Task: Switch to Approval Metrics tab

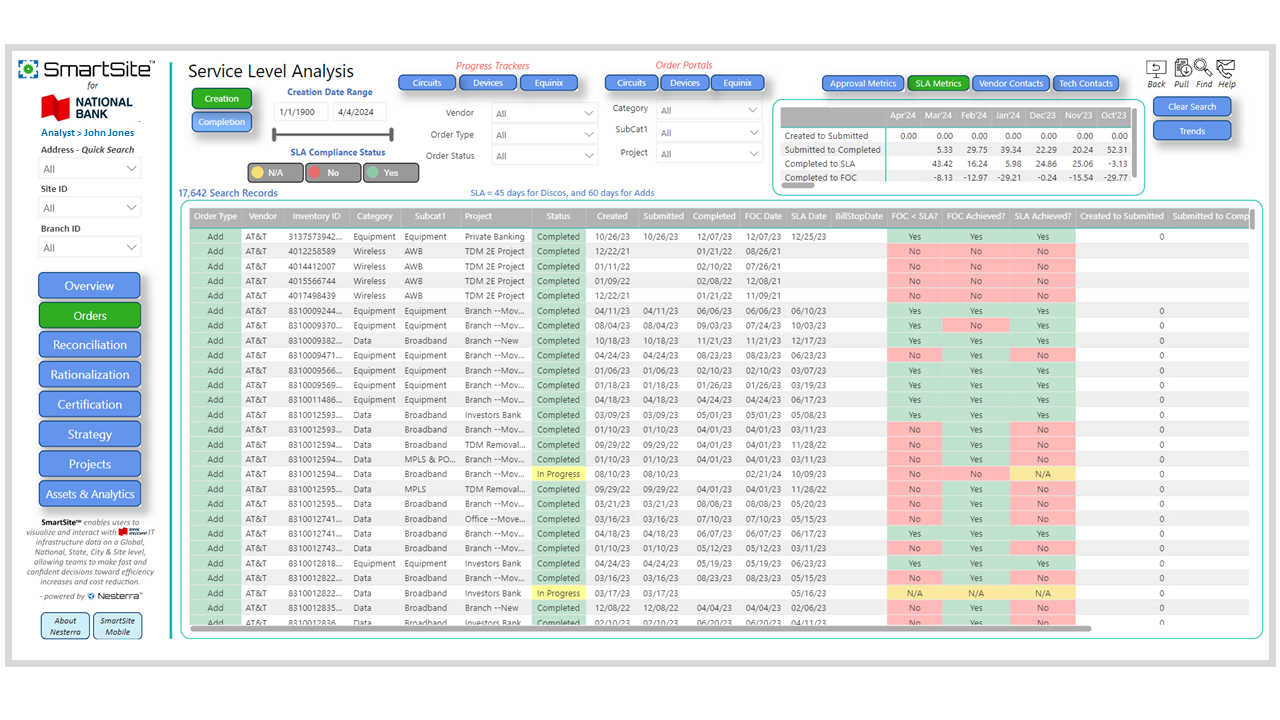Action: [x=863, y=84]
